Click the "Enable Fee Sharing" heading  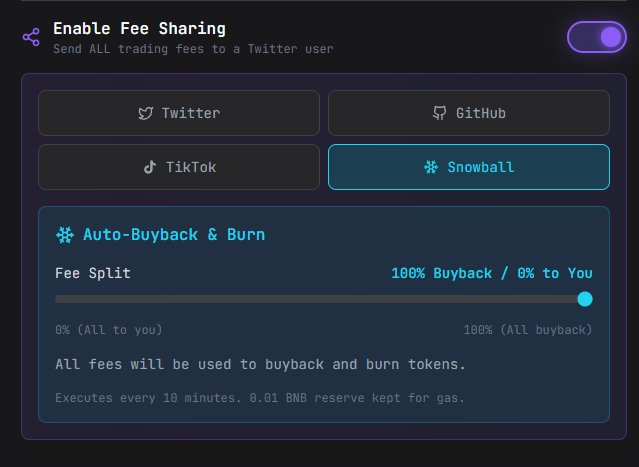(x=139, y=29)
